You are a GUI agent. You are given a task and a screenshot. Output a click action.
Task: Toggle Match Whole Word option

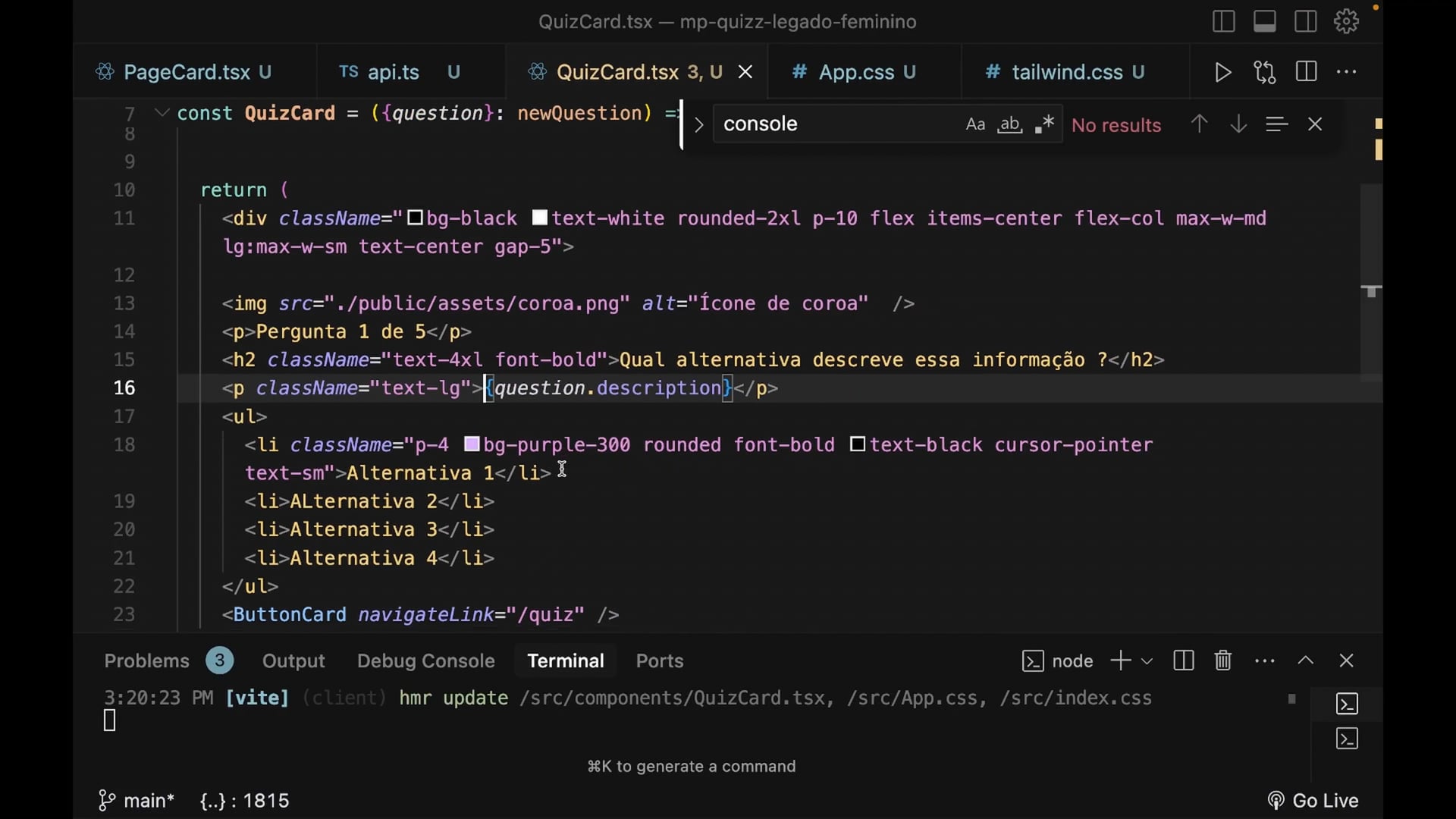point(1009,124)
